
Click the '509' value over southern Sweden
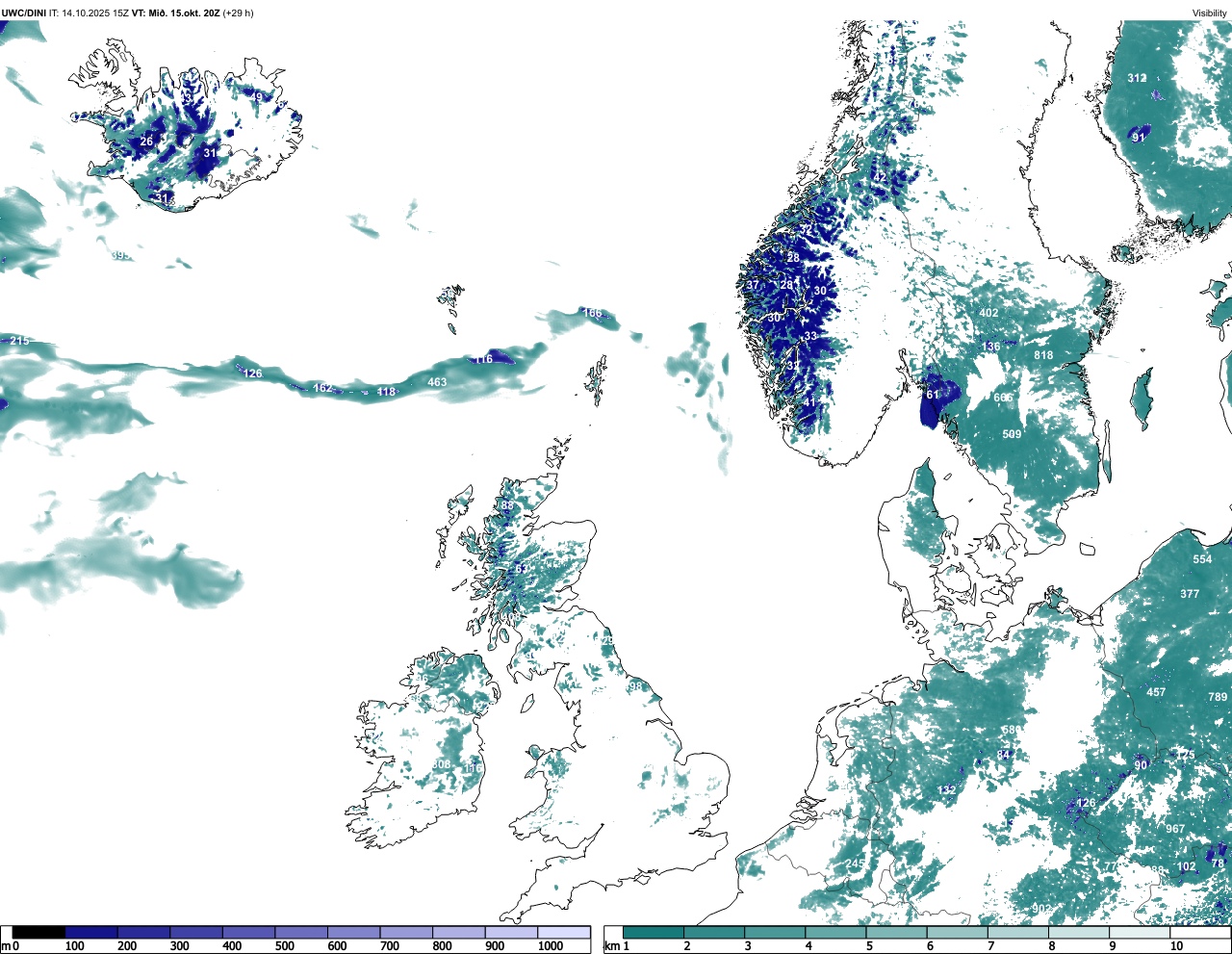pyautogui.click(x=1012, y=434)
